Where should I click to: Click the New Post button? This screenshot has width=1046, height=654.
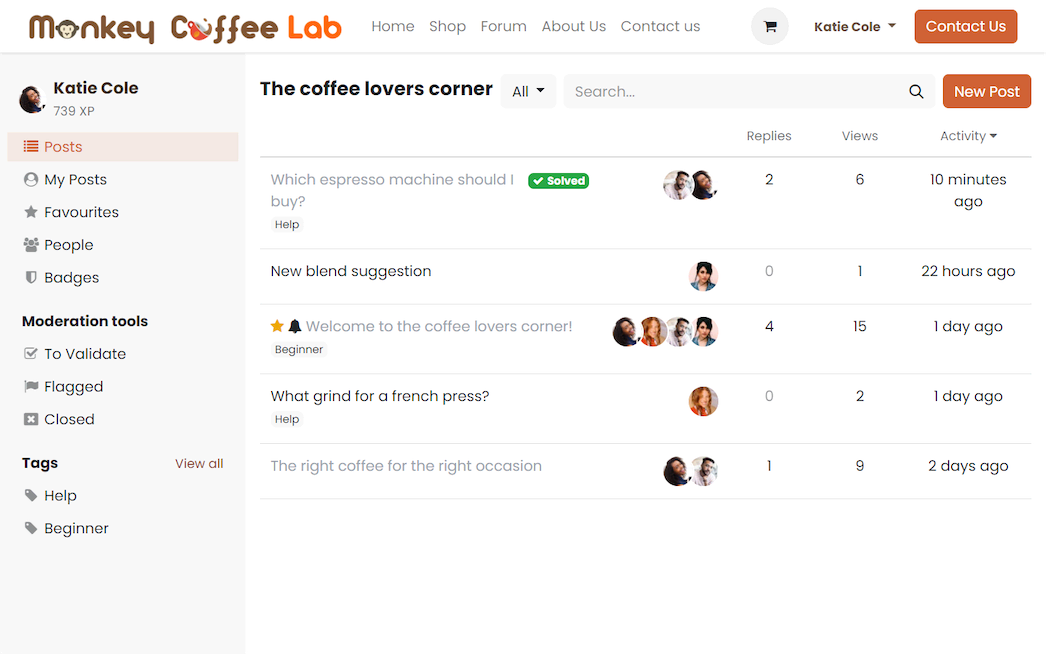[986, 91]
